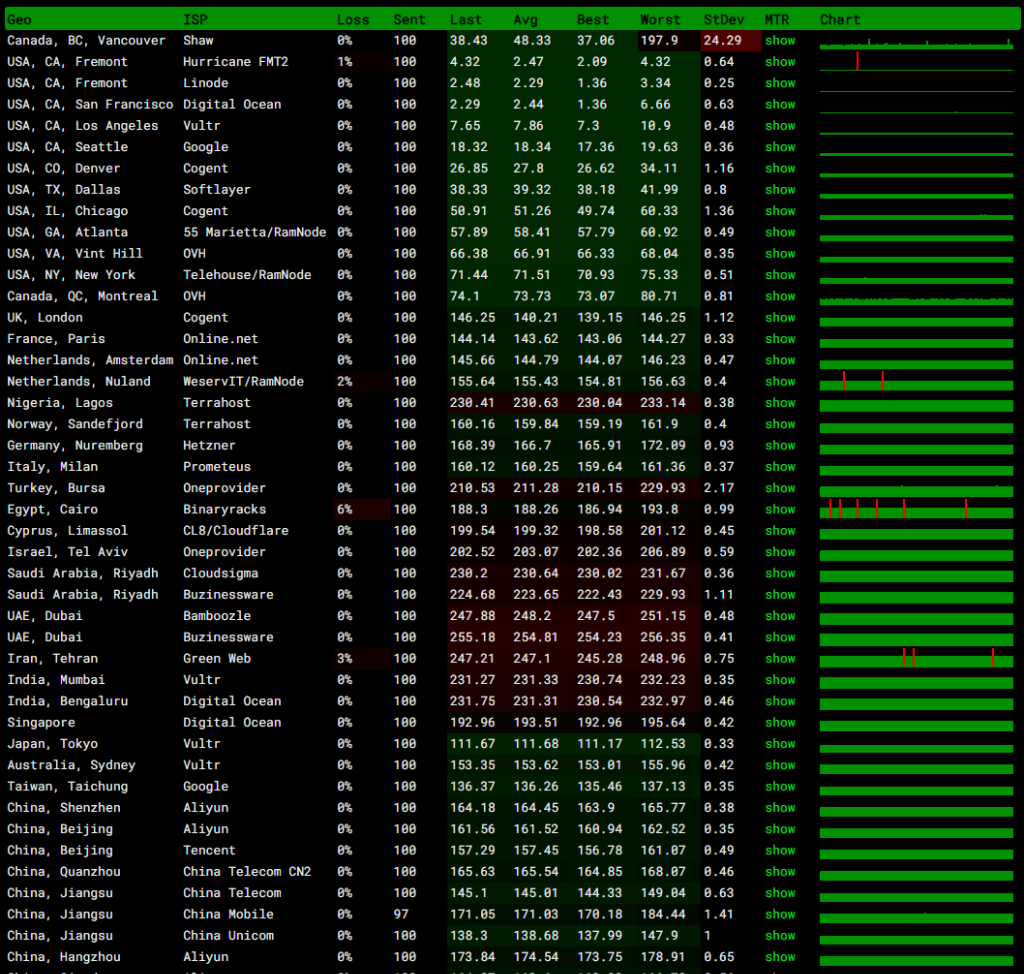Click the Avg column header
The height and width of the screenshot is (974, 1024).
526,20
